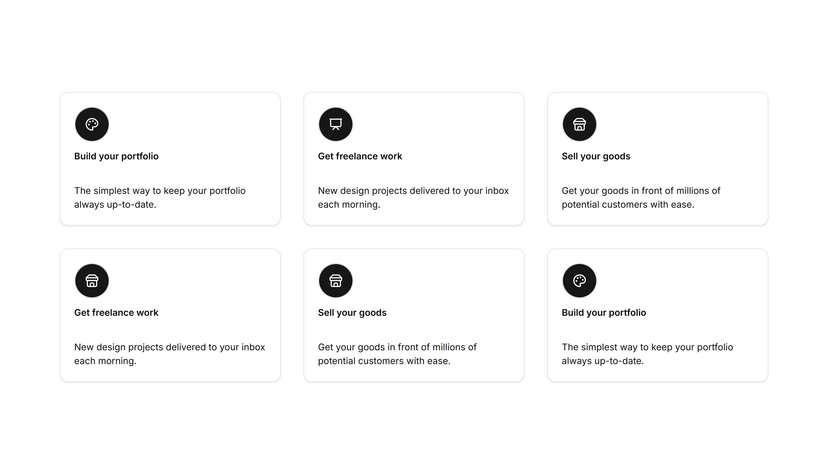Select the presentation board icon above Get freelance work
Screen dimensions: 828x474
pos(336,125)
